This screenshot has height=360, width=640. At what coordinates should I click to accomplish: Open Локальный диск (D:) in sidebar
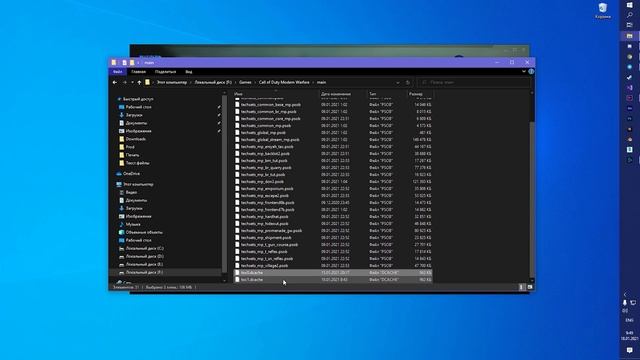coord(144,256)
